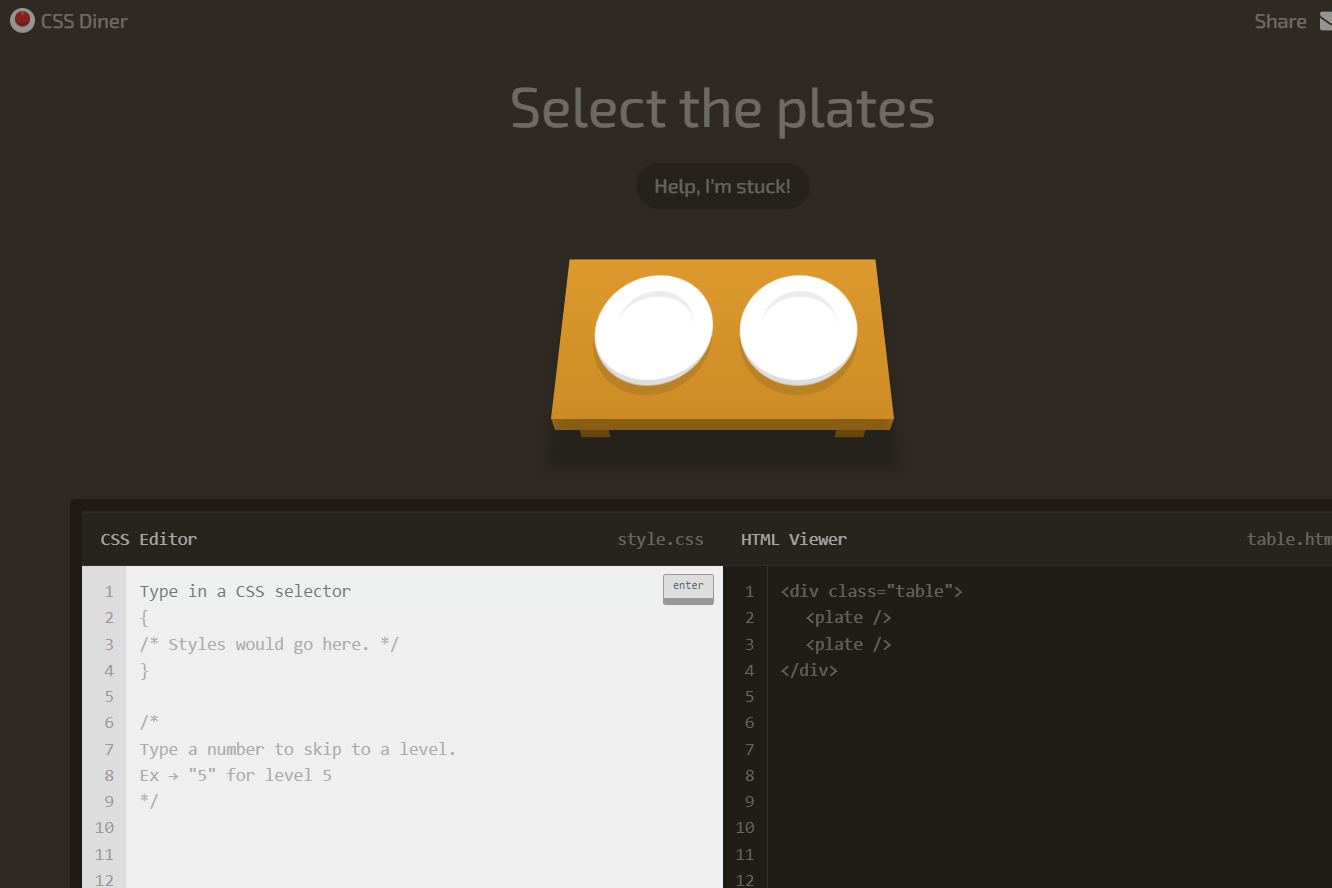The image size is (1332, 888).
Task: Click the Share link
Action: [1280, 21]
